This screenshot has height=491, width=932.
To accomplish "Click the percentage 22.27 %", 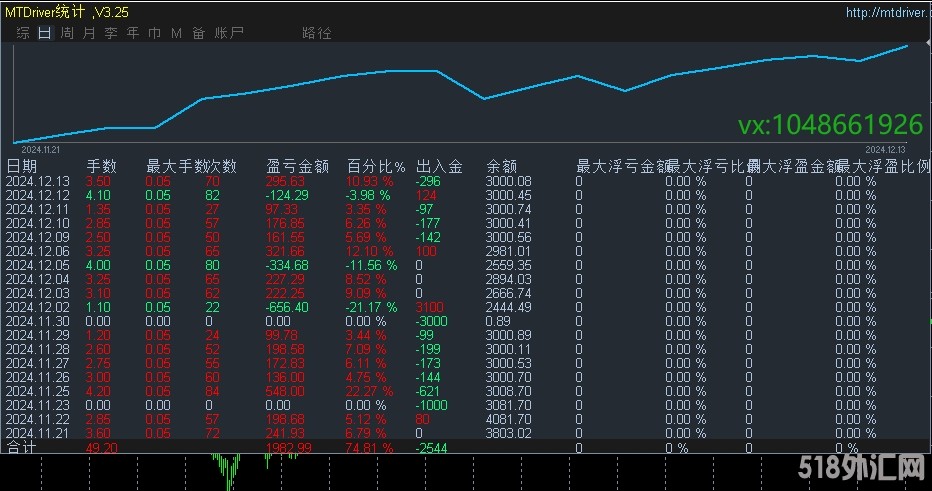I will tap(369, 391).
